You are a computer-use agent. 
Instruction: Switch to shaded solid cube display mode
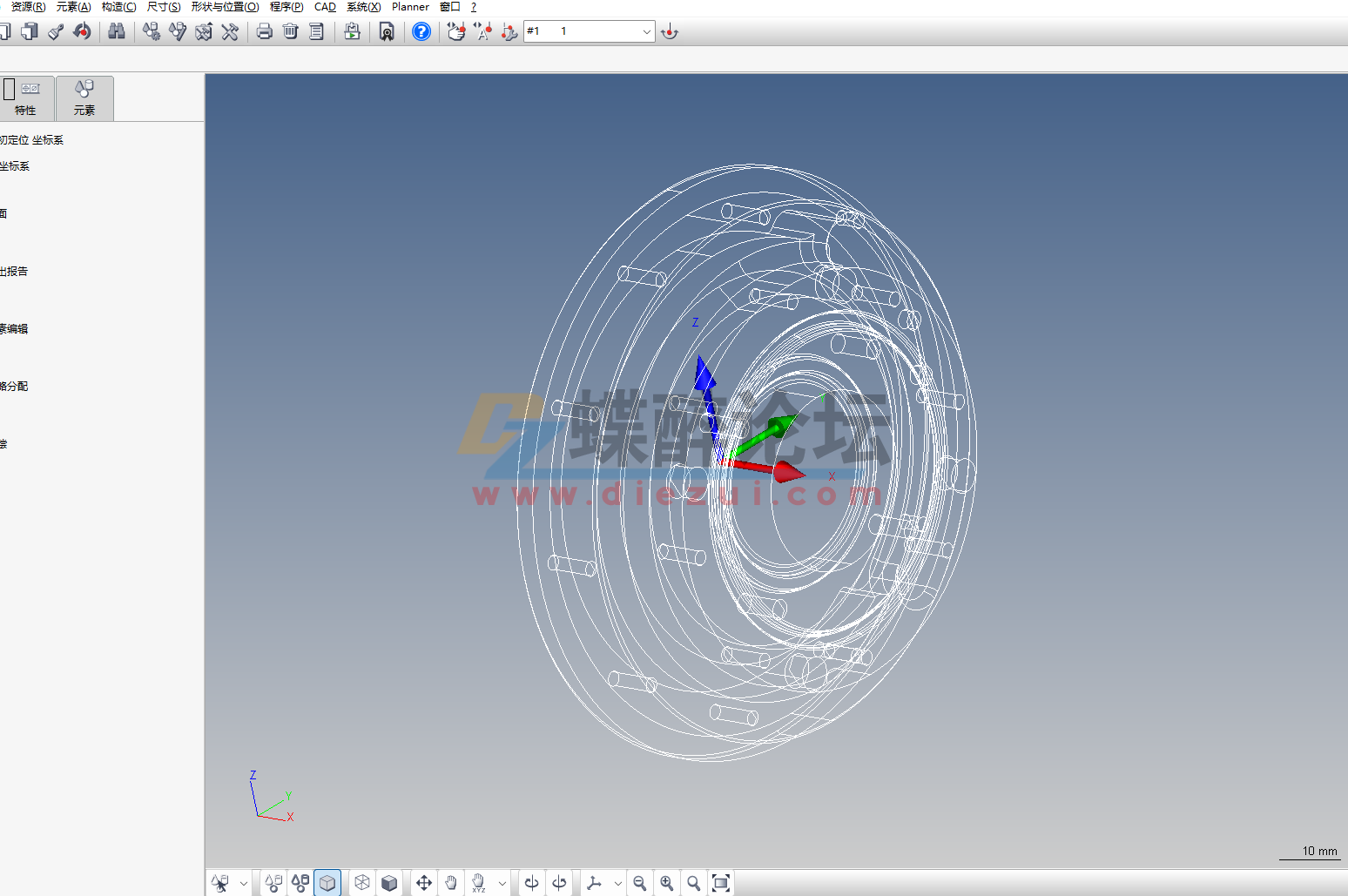pyautogui.click(x=389, y=882)
